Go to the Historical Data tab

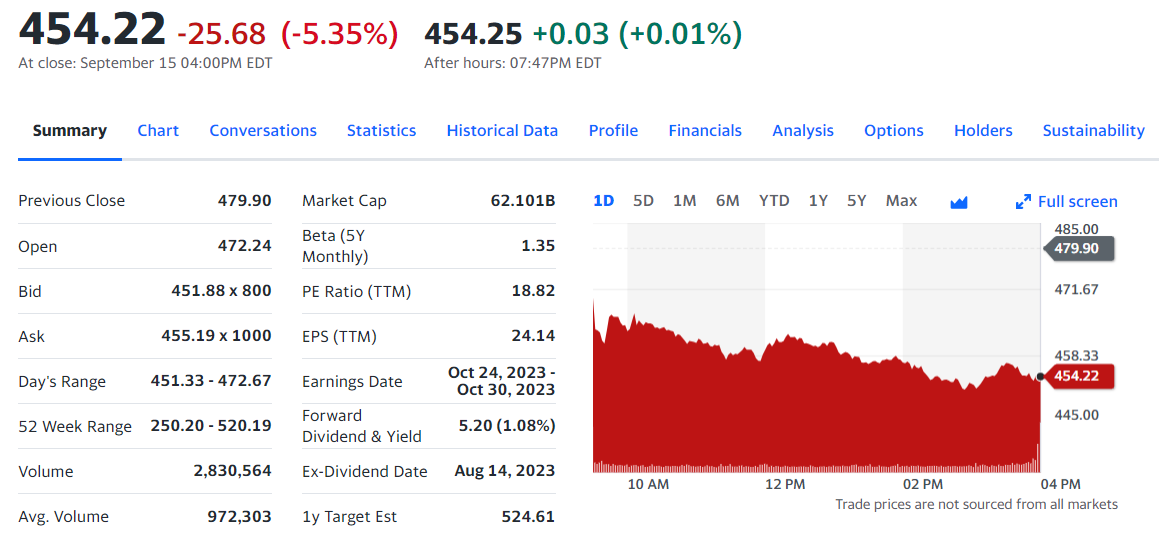coord(502,130)
